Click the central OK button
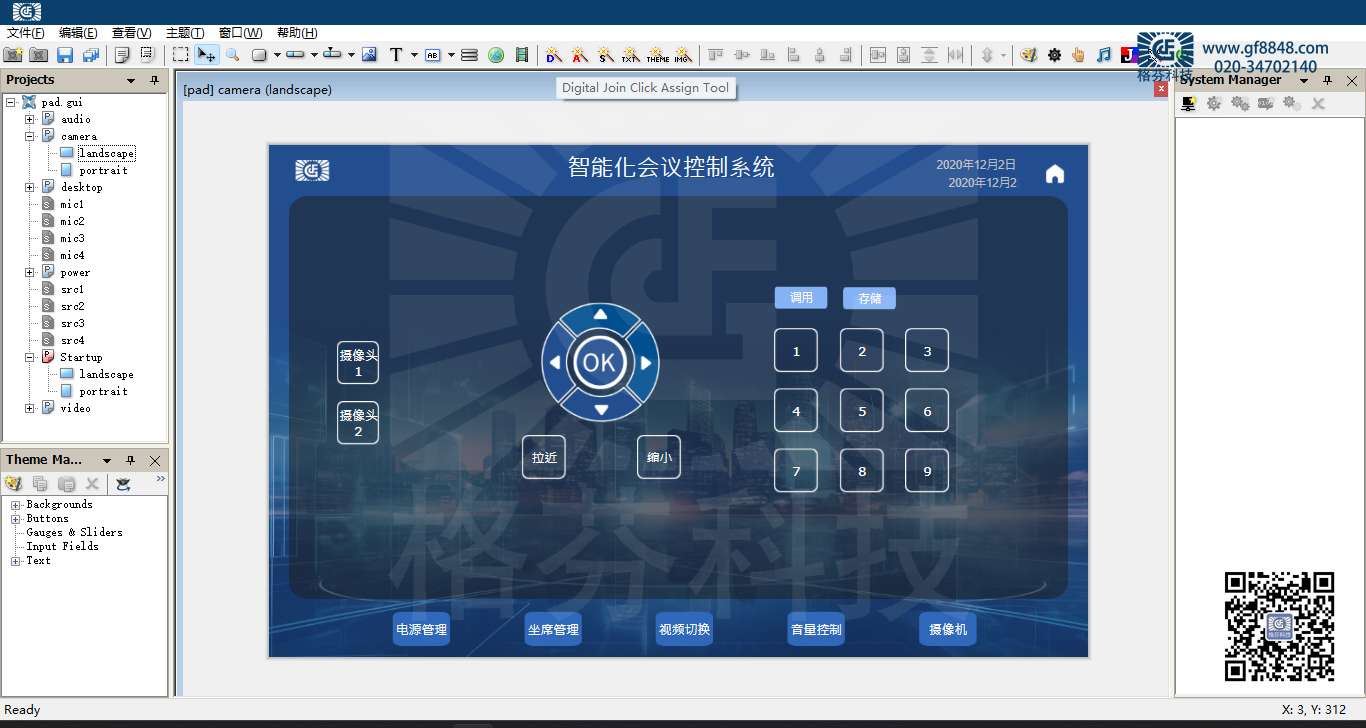The image size is (1366, 728). click(x=599, y=362)
